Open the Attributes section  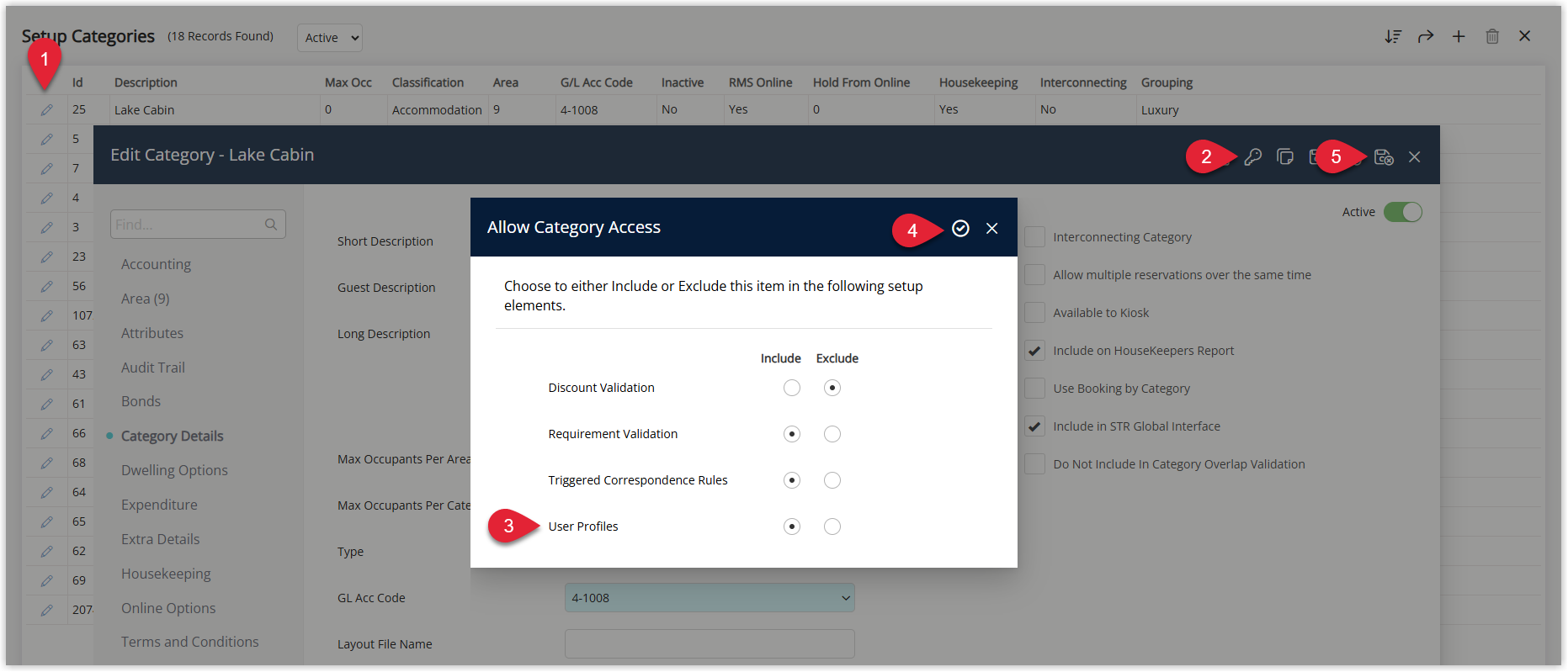pyautogui.click(x=151, y=333)
